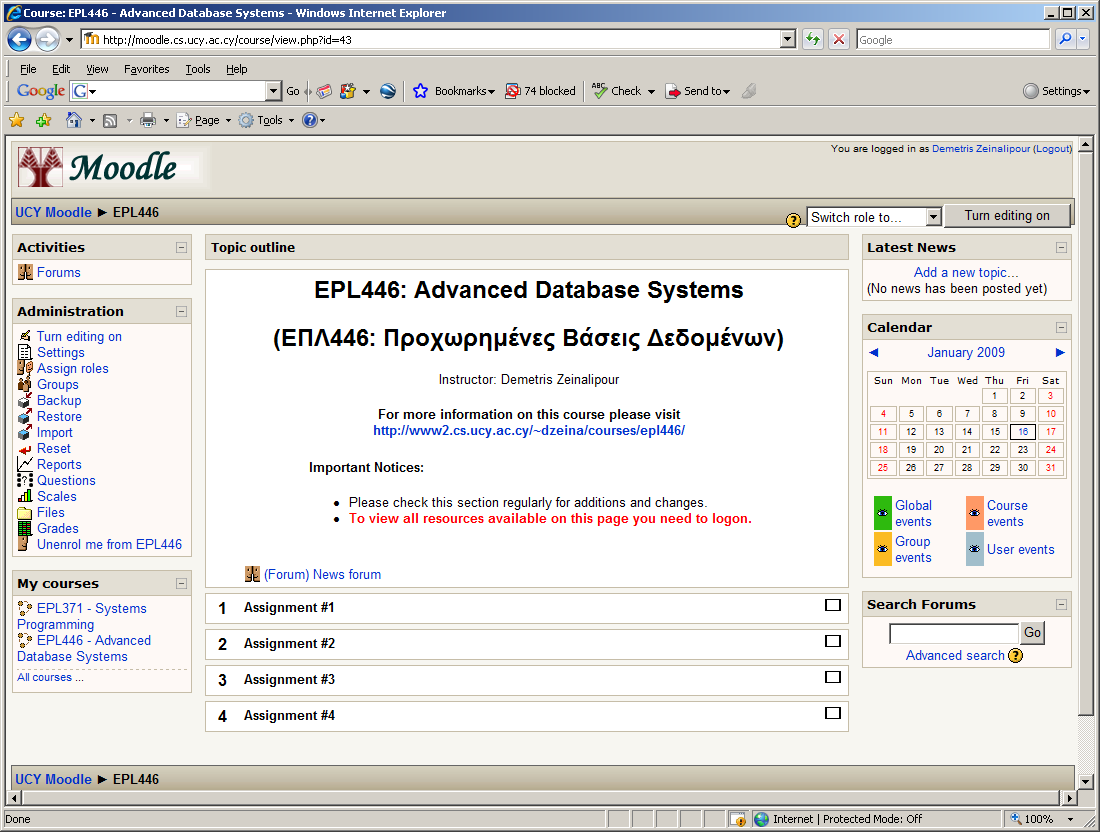Click Go button in Search Forums

point(1032,633)
